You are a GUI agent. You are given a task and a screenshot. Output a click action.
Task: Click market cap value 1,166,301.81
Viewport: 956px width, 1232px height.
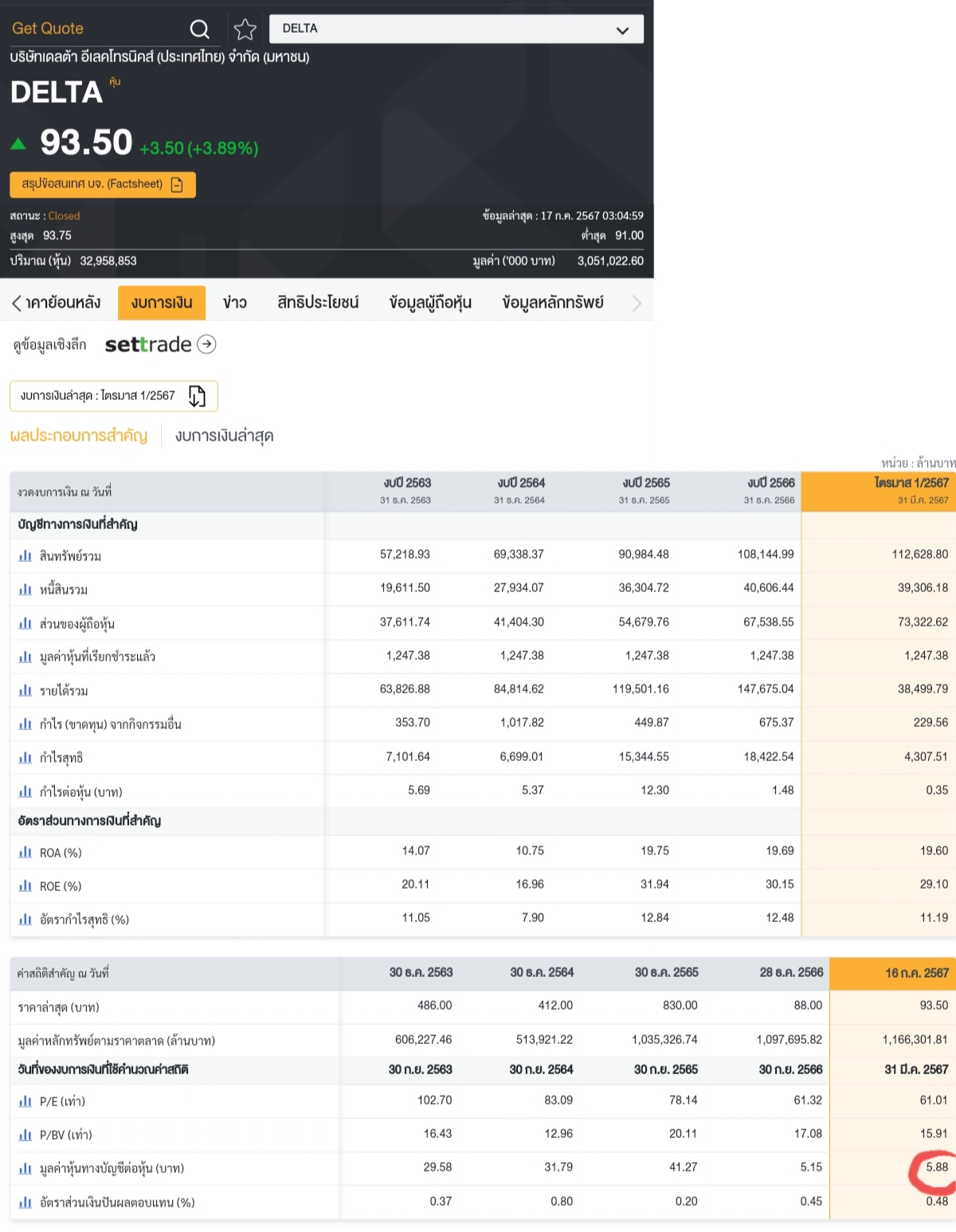click(915, 1040)
